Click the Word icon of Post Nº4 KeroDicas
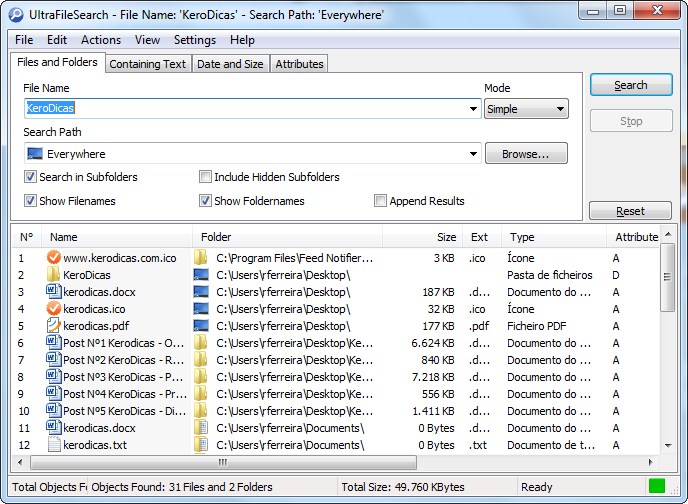 point(54,393)
